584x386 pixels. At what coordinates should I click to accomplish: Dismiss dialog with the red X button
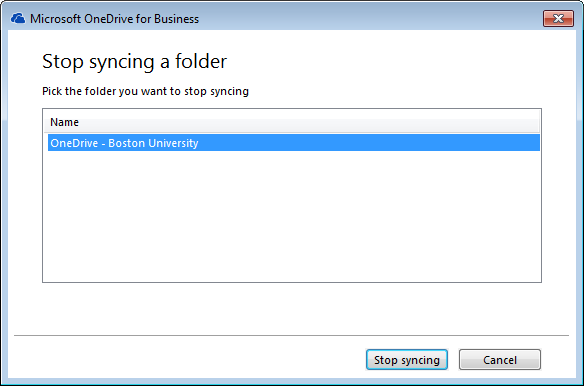(558, 19)
